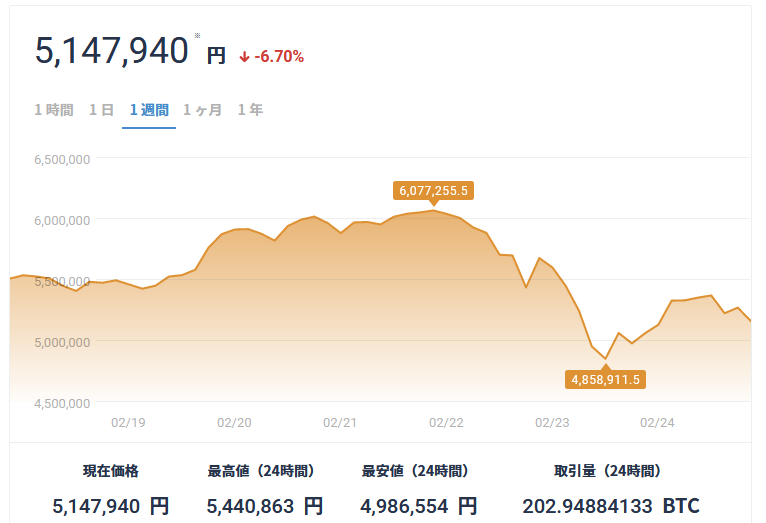766x523 pixels.
Task: Switch to the 1日 chart tab
Action: [x=102, y=110]
